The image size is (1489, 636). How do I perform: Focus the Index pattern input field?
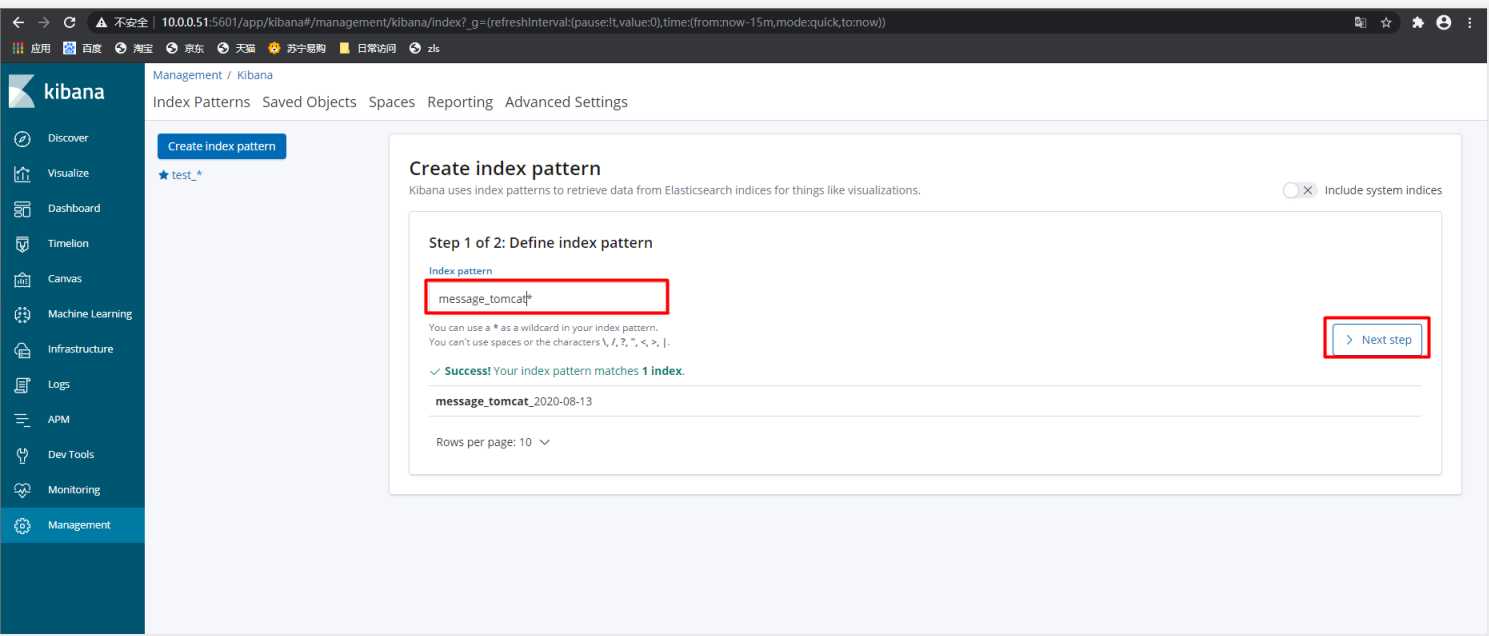click(547, 298)
